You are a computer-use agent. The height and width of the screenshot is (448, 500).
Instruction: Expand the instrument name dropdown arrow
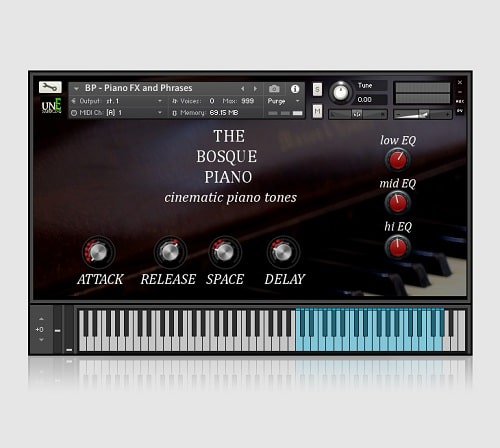coord(76,89)
